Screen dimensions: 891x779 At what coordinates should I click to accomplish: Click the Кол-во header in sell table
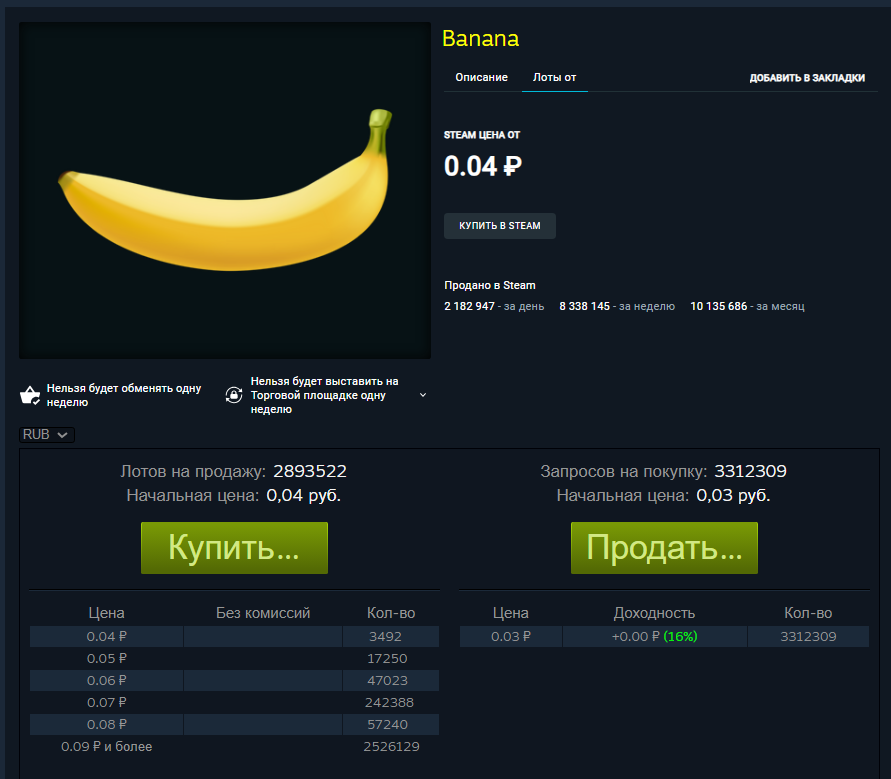coord(391,613)
